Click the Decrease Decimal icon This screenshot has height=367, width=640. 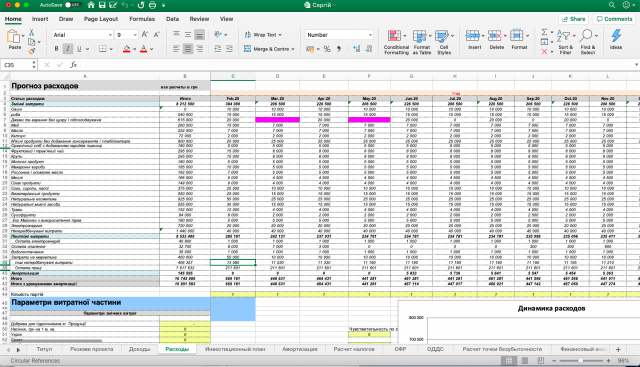[369, 49]
